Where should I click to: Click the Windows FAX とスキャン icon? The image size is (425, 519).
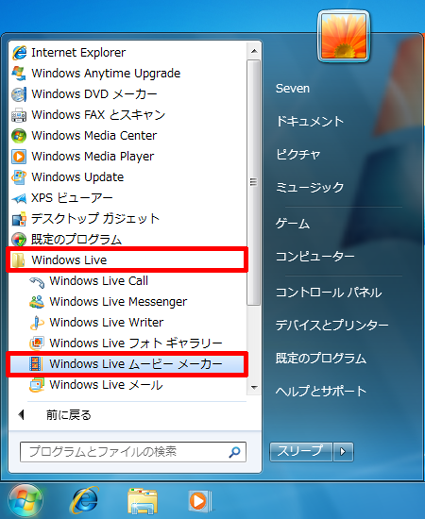coord(19,115)
